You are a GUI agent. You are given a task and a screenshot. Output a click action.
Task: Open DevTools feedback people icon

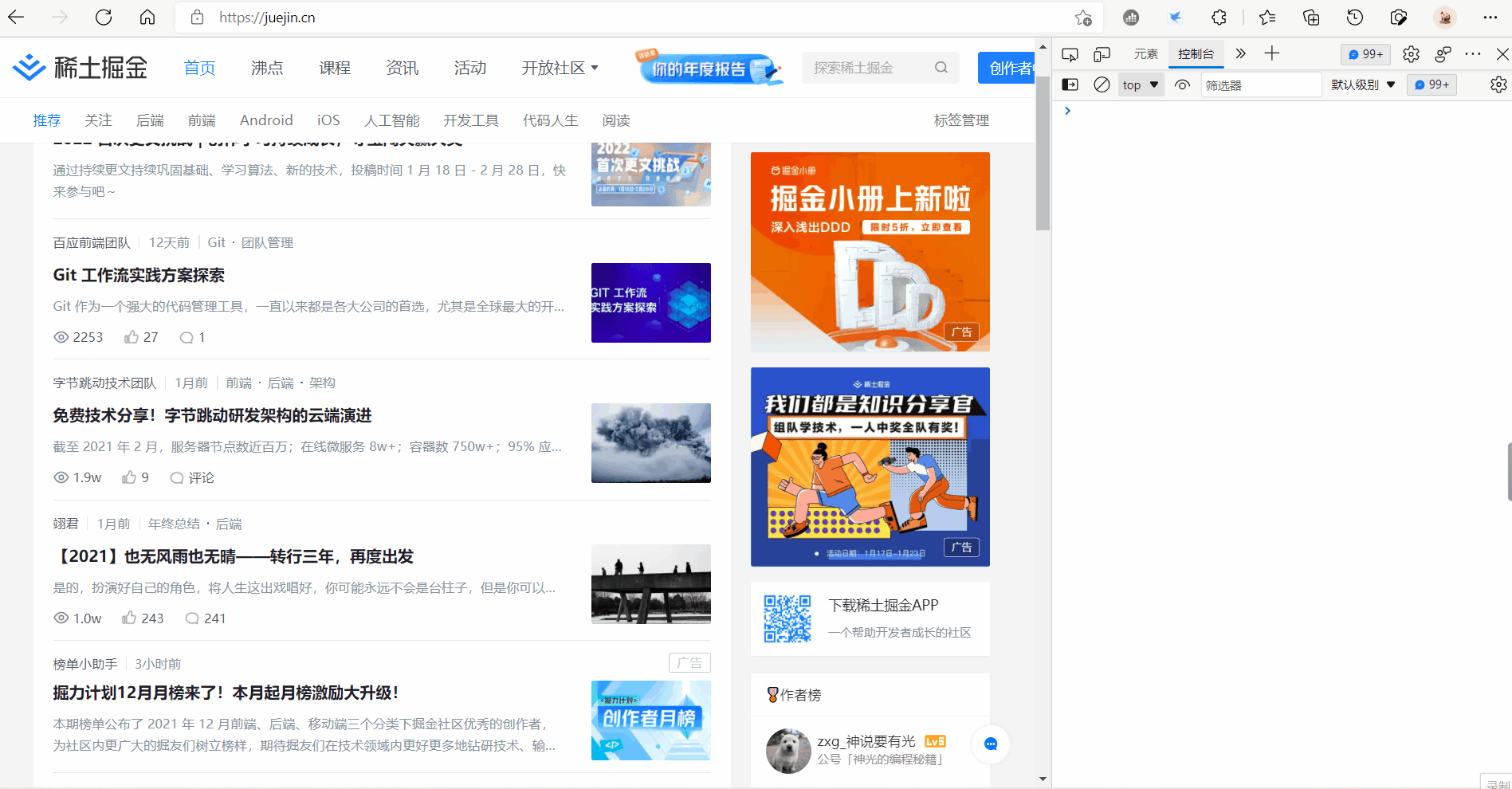pos(1443,54)
